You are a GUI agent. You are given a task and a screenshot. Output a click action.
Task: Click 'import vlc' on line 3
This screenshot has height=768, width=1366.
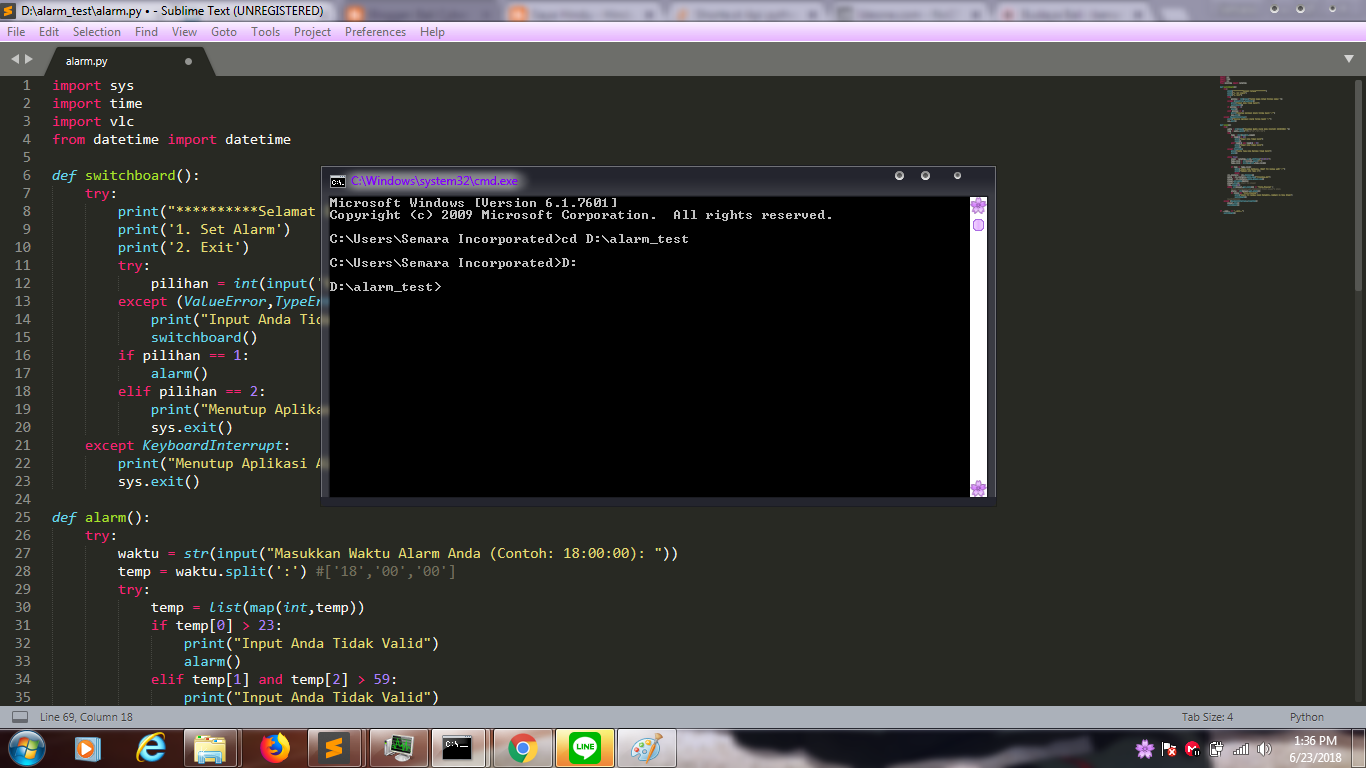tap(93, 121)
